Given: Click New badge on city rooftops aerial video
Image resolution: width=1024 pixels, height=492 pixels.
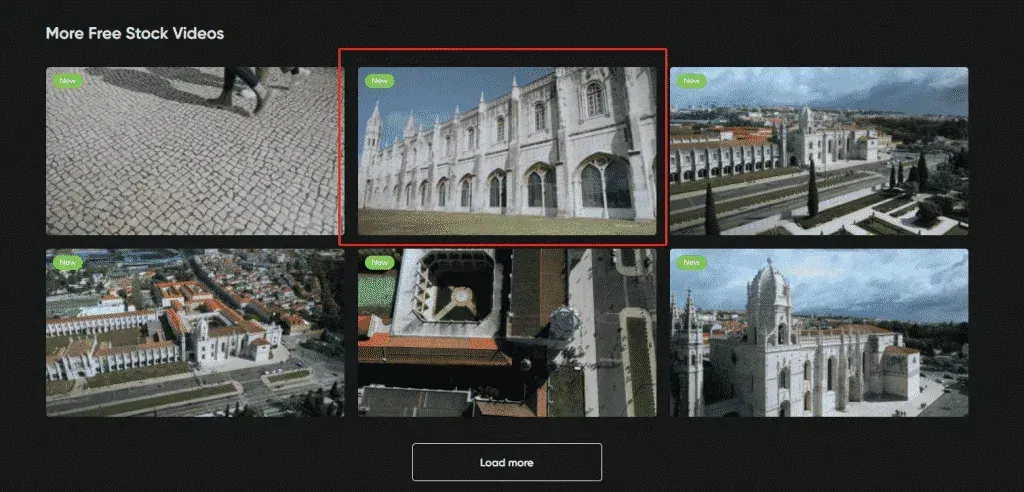Looking at the screenshot, I should click(68, 263).
